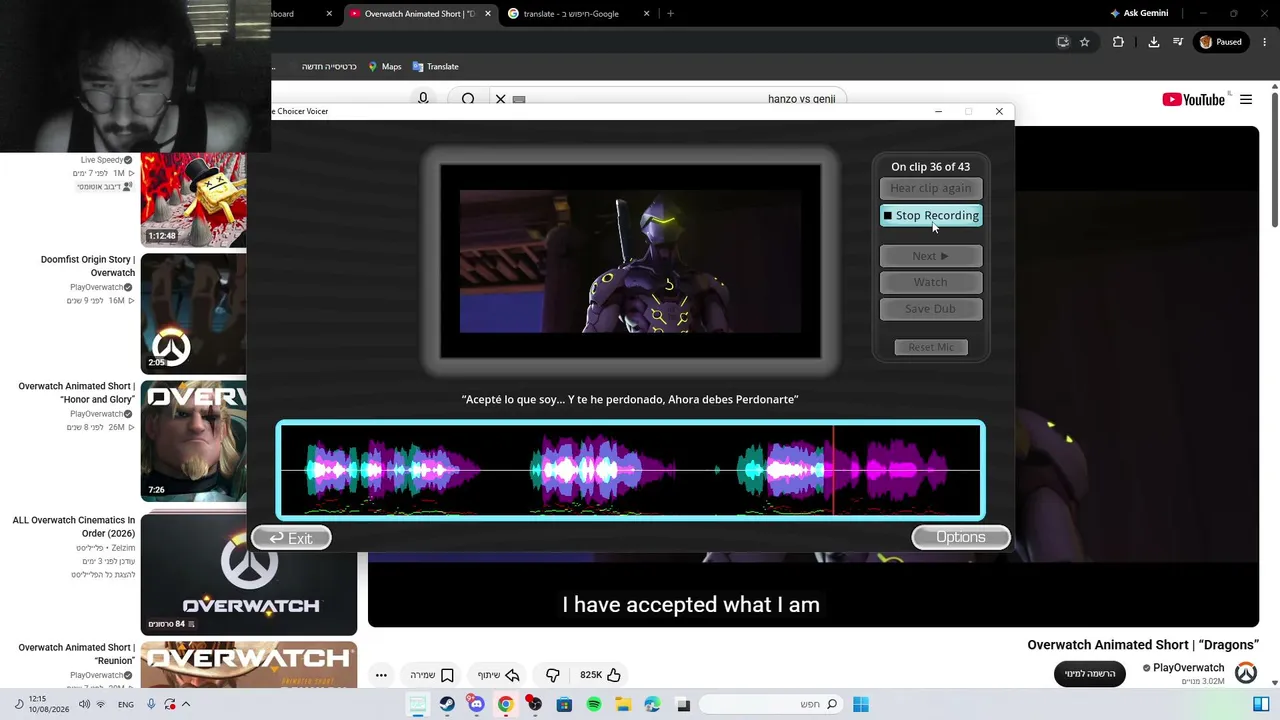Screen dimensions: 1280x720
Task: Open the voicer Options
Action: (x=961, y=537)
